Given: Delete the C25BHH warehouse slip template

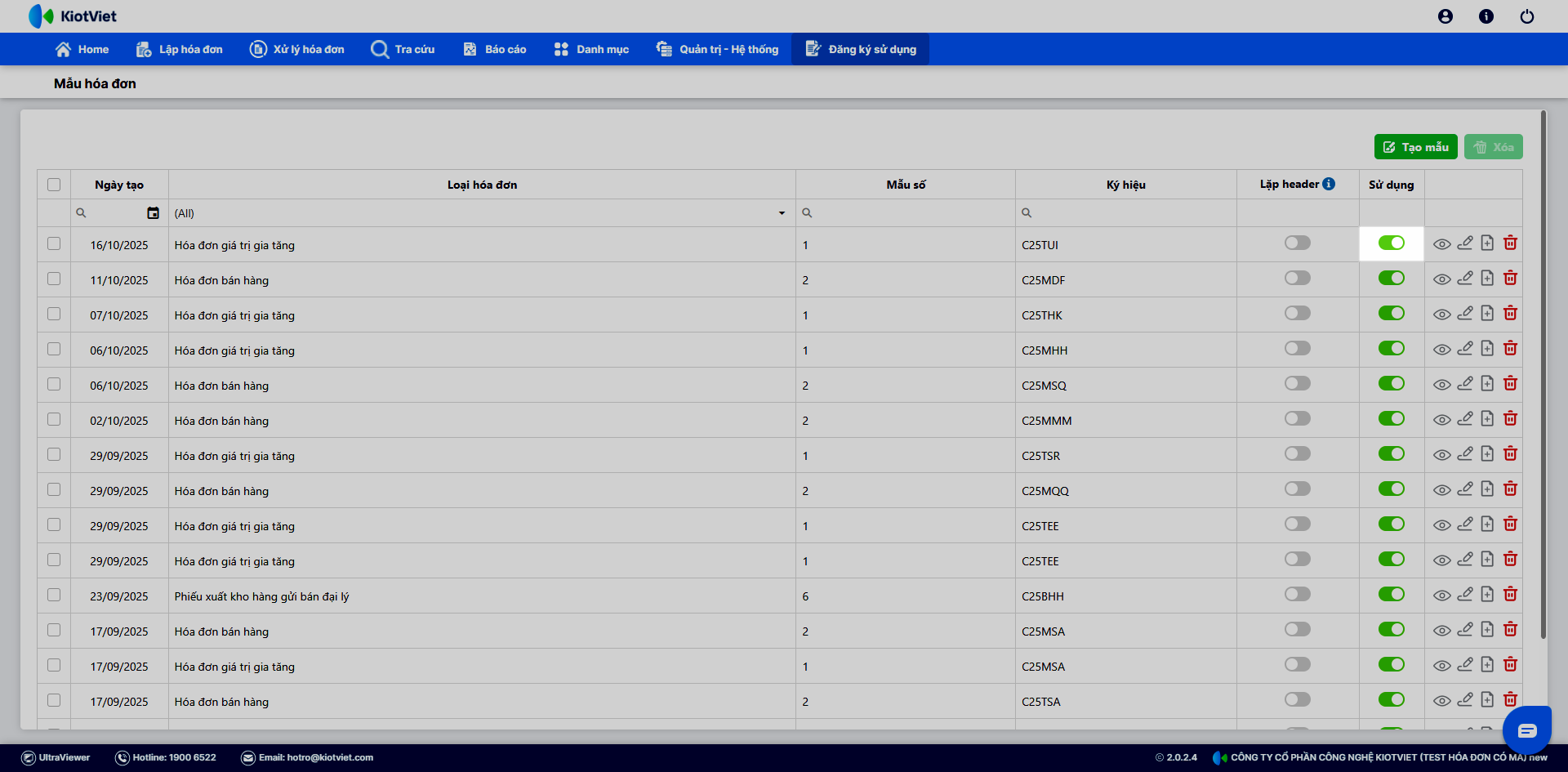Looking at the screenshot, I should (1510, 594).
